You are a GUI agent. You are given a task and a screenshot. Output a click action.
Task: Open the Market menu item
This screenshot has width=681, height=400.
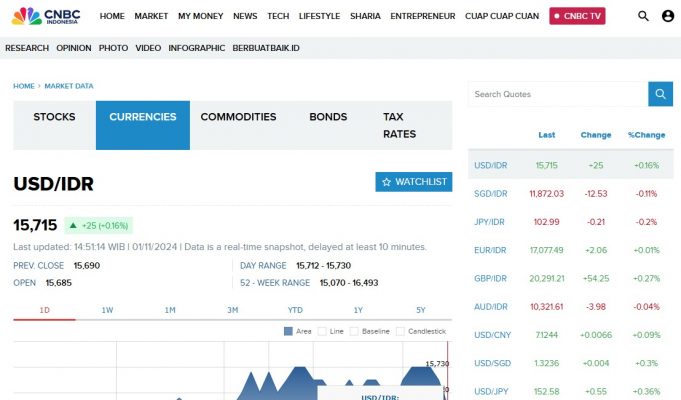(x=151, y=16)
